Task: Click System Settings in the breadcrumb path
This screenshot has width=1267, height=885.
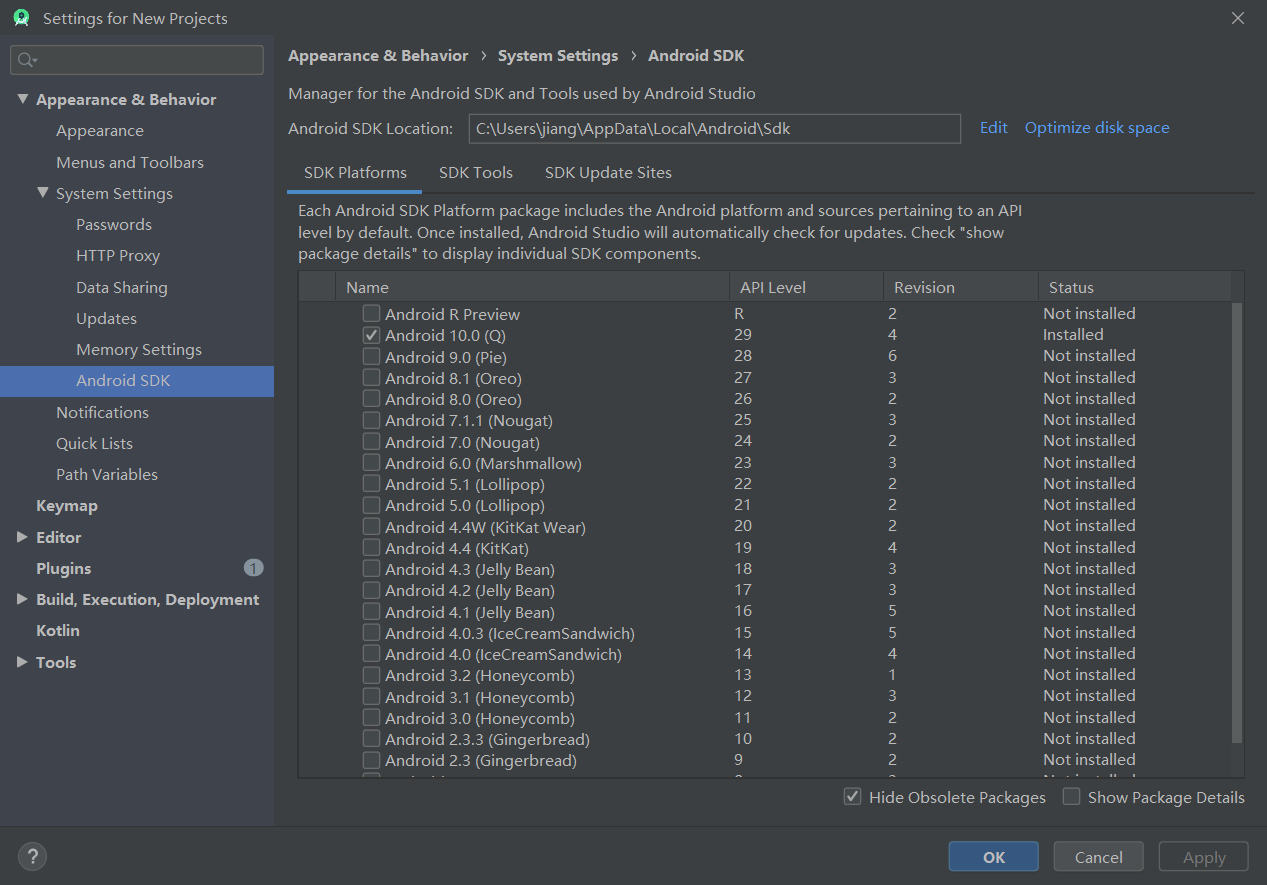Action: (558, 55)
